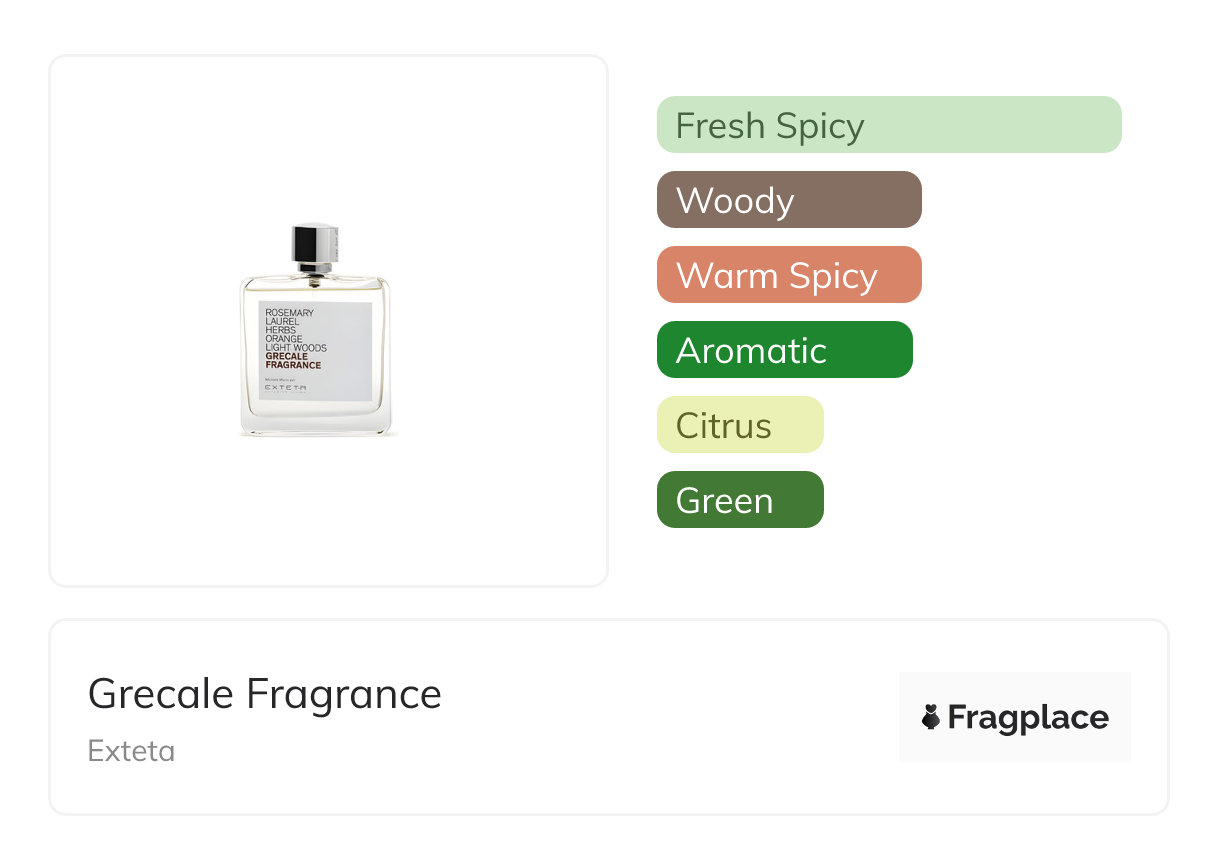Select the Woody accord bar

[x=789, y=200]
